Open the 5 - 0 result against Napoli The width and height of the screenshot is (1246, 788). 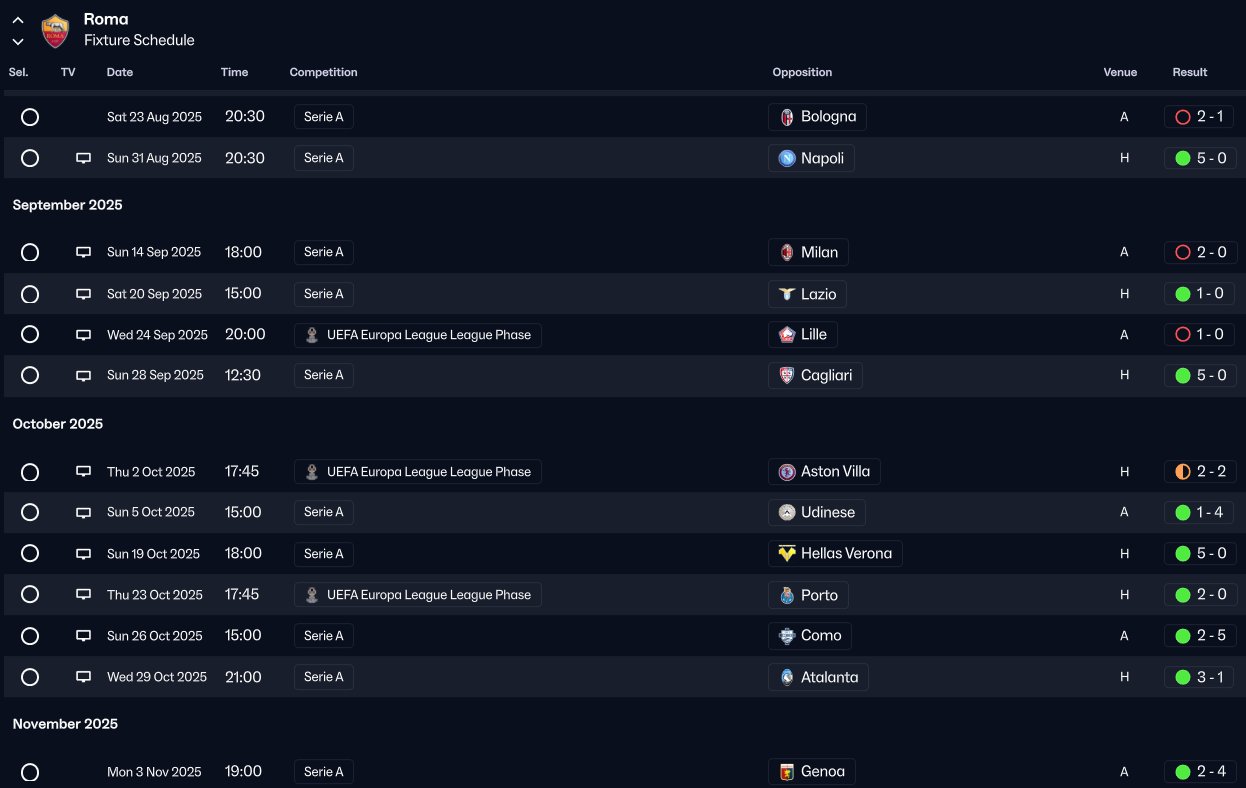click(x=1210, y=158)
